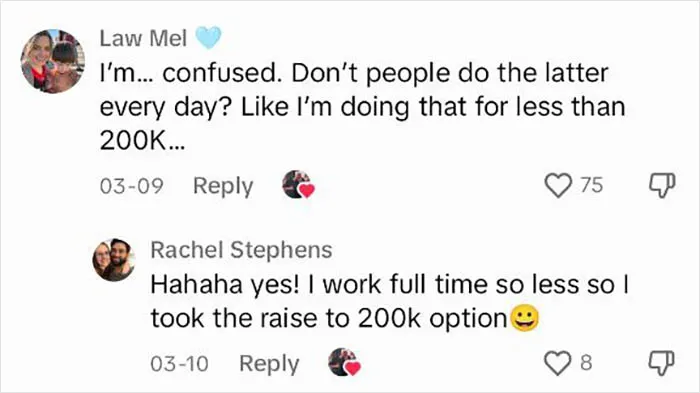This screenshot has height=393, width=700.
Task: Select Law Mel's "I'm... confused" comment text
Action: [362, 107]
